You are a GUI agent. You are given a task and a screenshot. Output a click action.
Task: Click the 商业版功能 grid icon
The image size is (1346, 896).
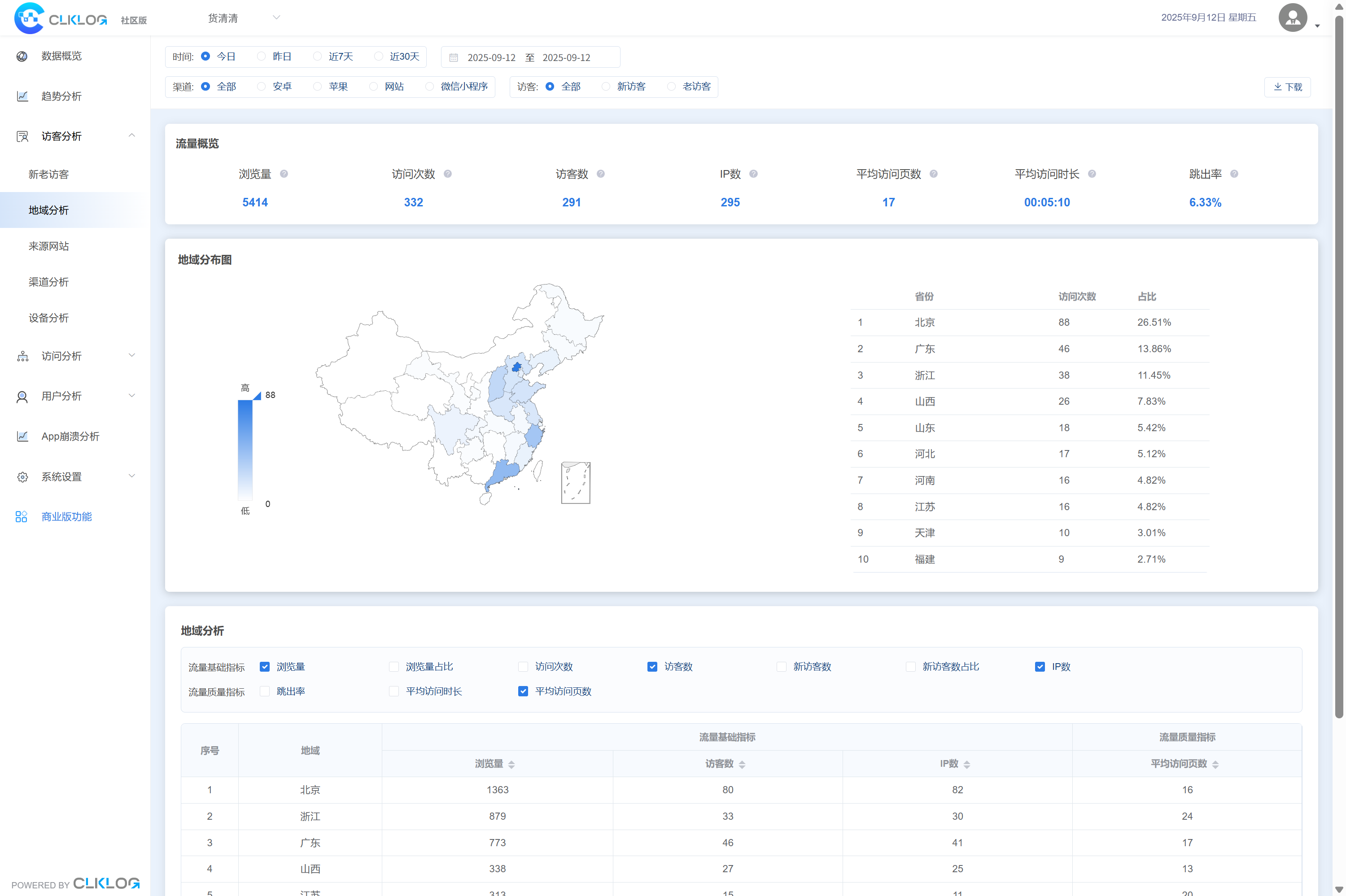pyautogui.click(x=21, y=516)
